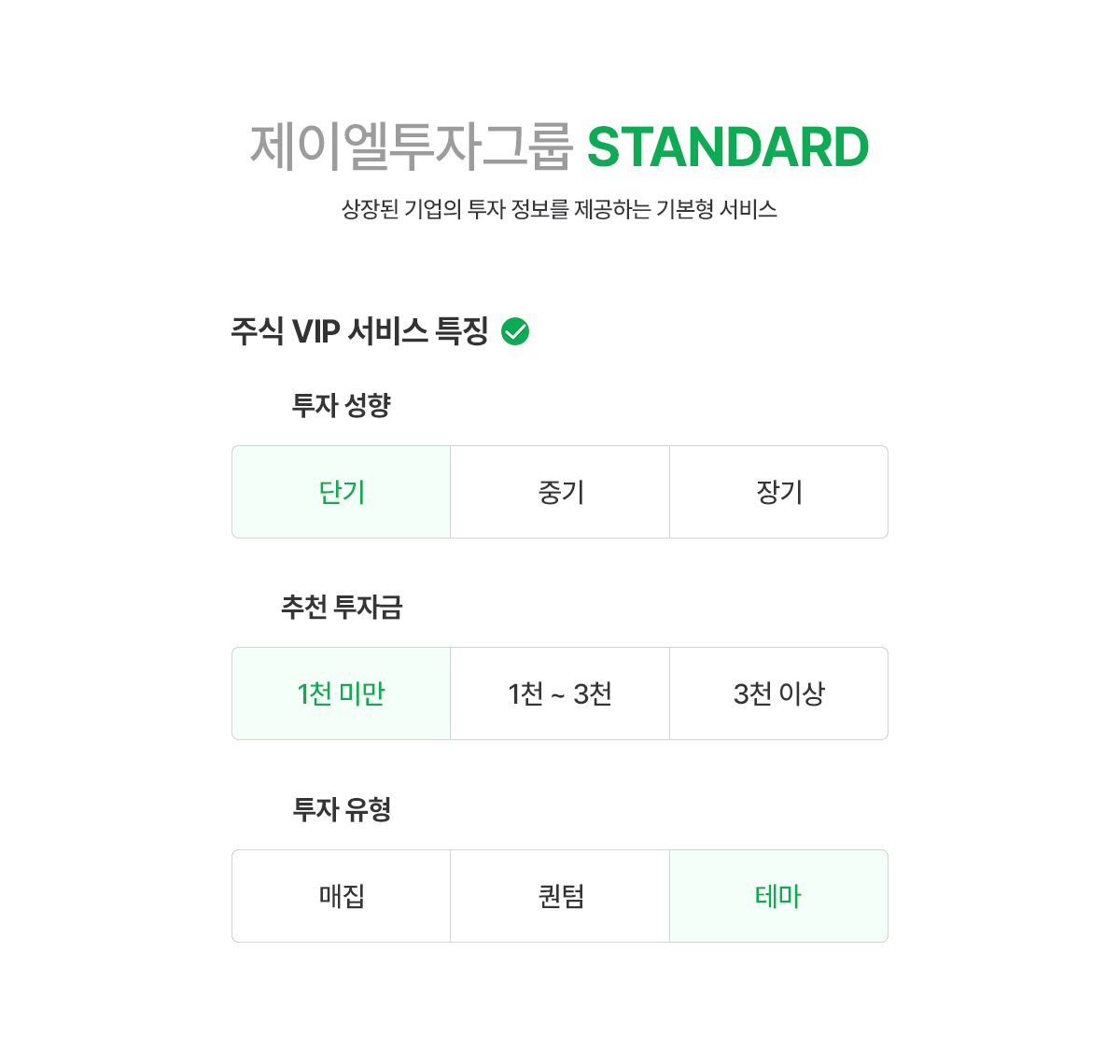
Task: Choose the 1천 ~ 3천 range
Action: pos(560,693)
